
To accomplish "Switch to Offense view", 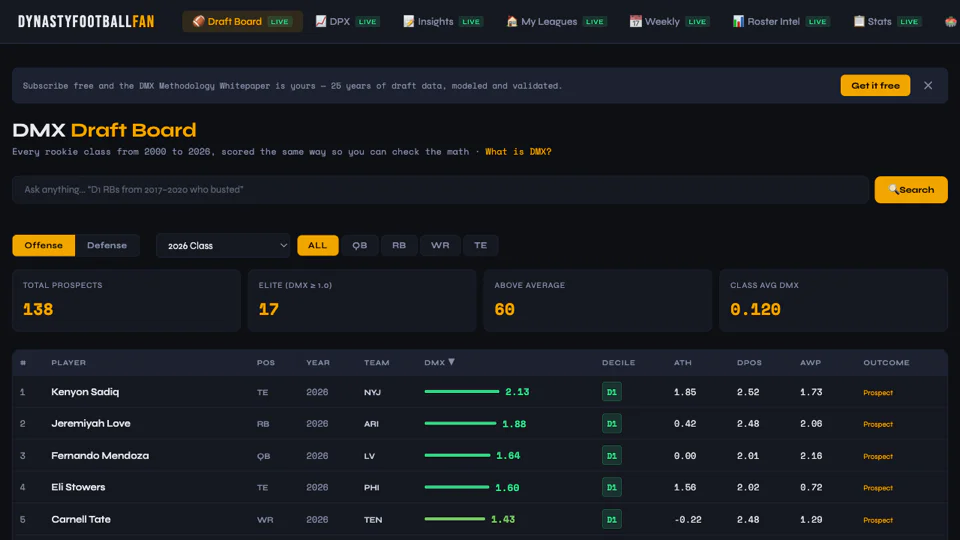I will click(x=43, y=246).
